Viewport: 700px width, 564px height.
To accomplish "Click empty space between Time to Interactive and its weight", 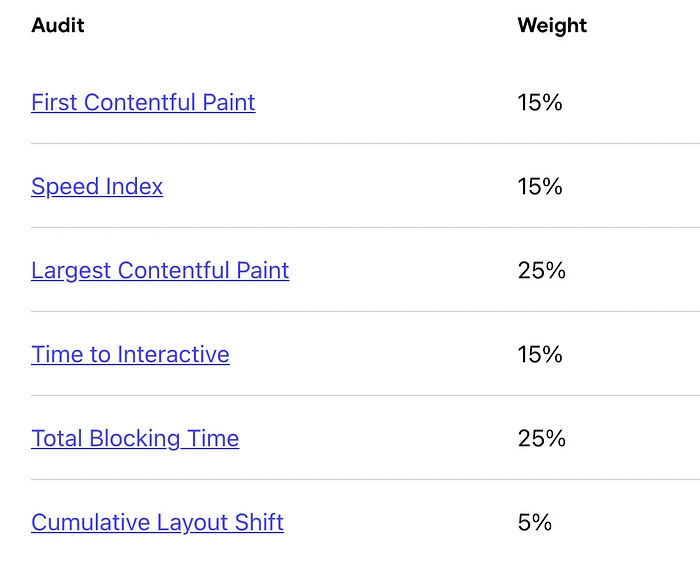I will (x=370, y=354).
